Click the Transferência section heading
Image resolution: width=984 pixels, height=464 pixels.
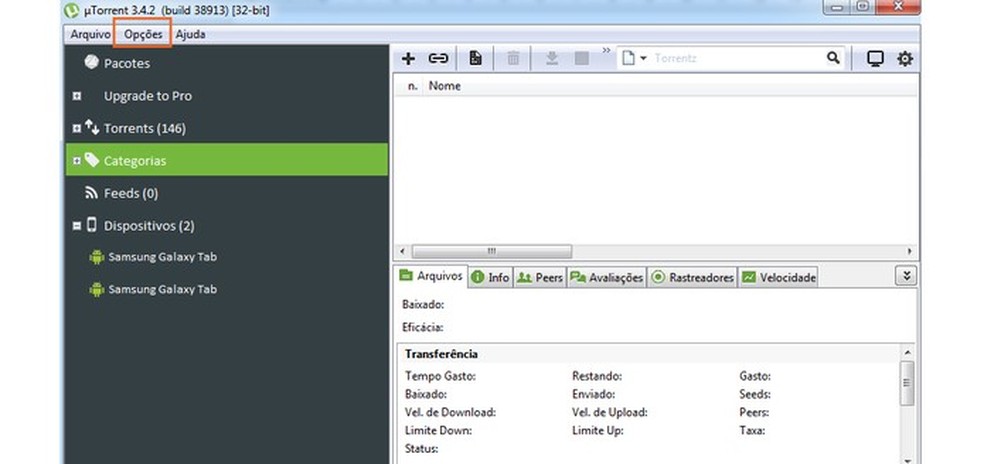pos(441,354)
